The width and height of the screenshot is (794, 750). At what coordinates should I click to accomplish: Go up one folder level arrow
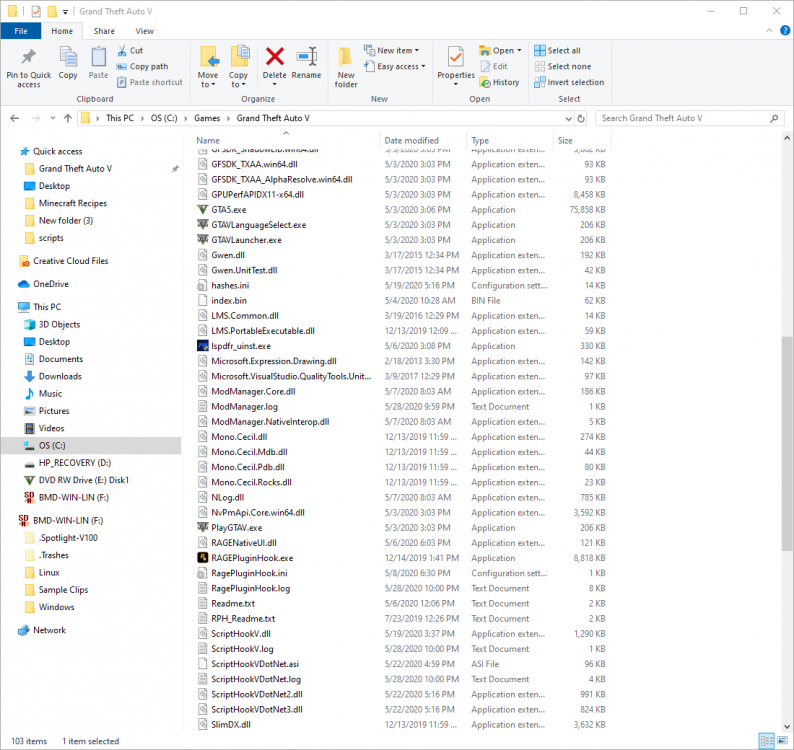[x=68, y=118]
